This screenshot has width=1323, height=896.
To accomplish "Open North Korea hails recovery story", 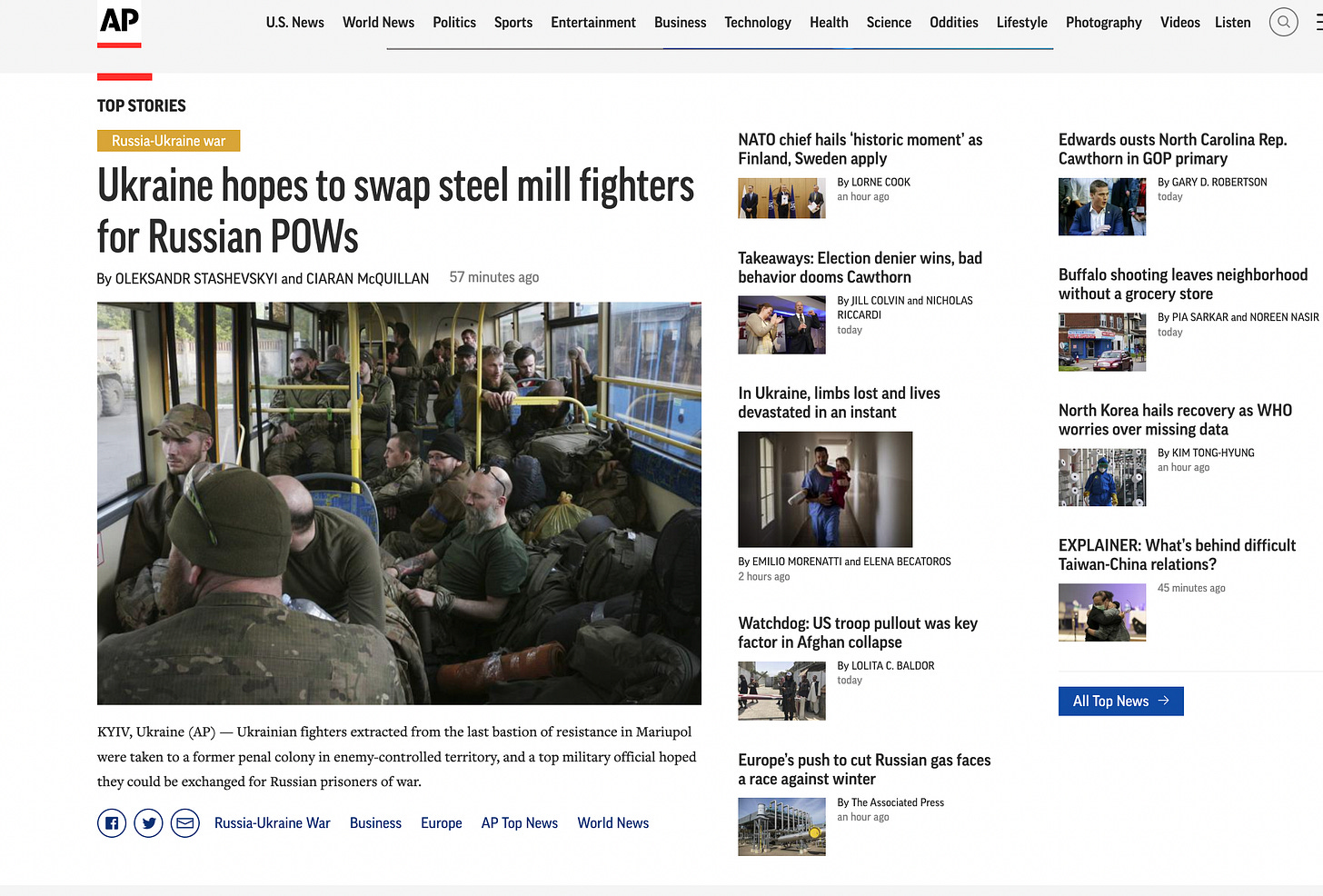I will [1175, 420].
